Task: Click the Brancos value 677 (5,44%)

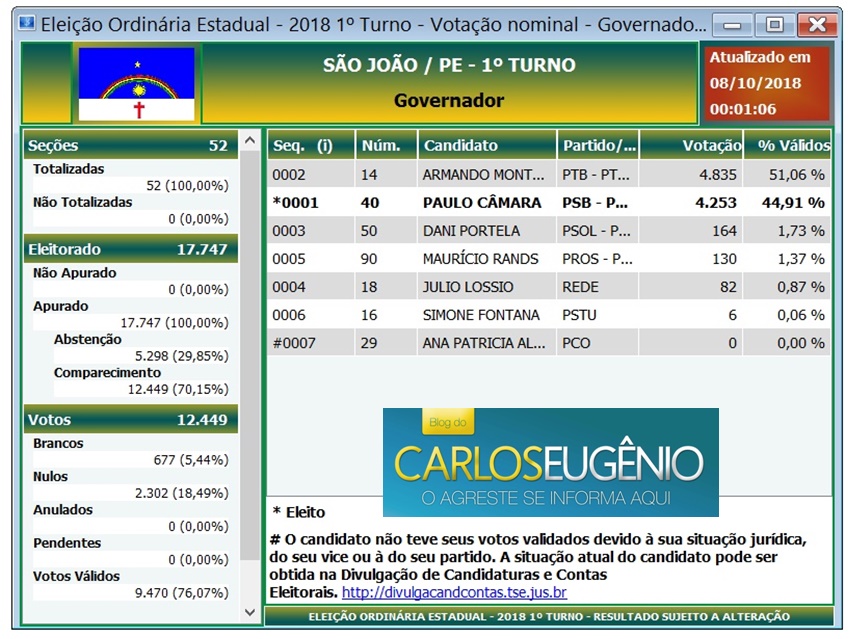Action: click(191, 460)
